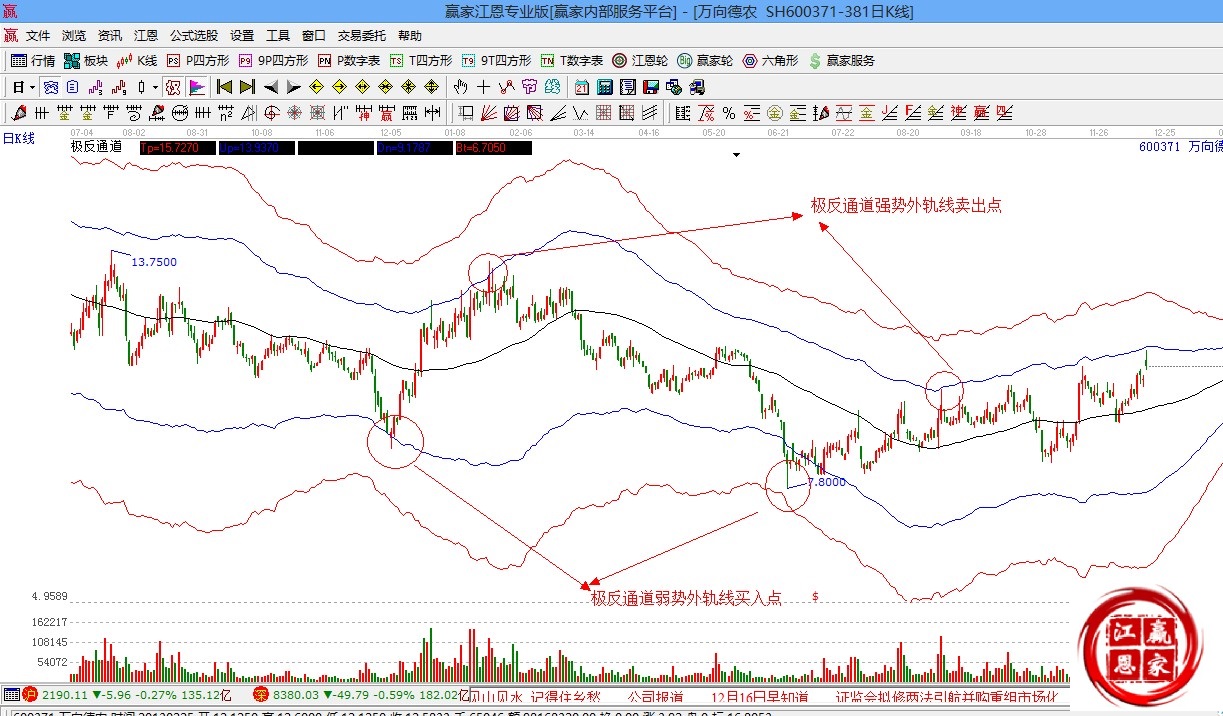Click the crosshair cursor tool

coord(484,87)
